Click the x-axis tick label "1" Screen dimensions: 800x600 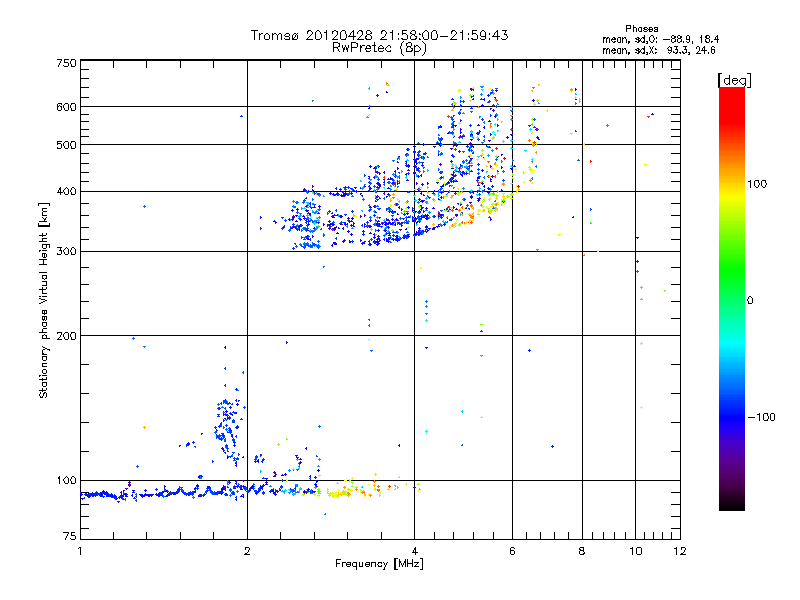[80, 551]
